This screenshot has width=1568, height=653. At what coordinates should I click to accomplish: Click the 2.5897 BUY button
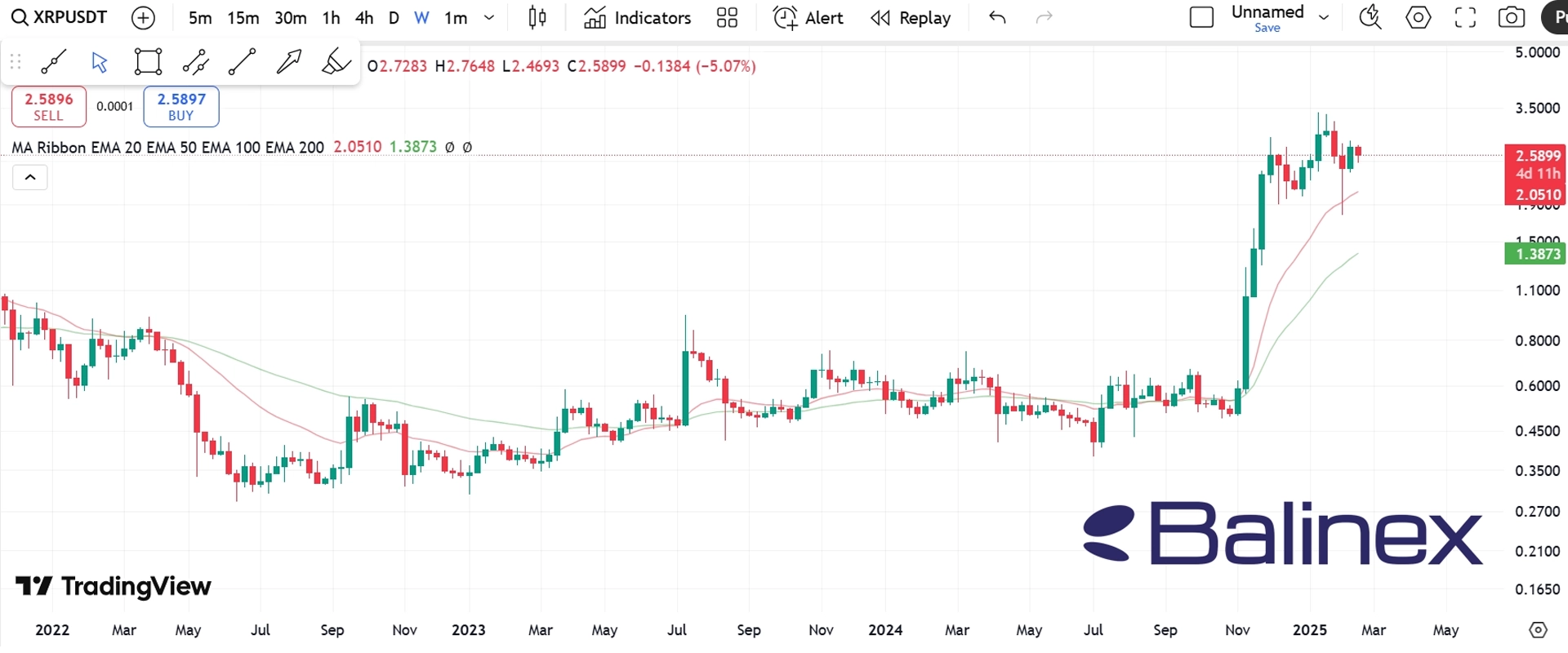tap(181, 106)
